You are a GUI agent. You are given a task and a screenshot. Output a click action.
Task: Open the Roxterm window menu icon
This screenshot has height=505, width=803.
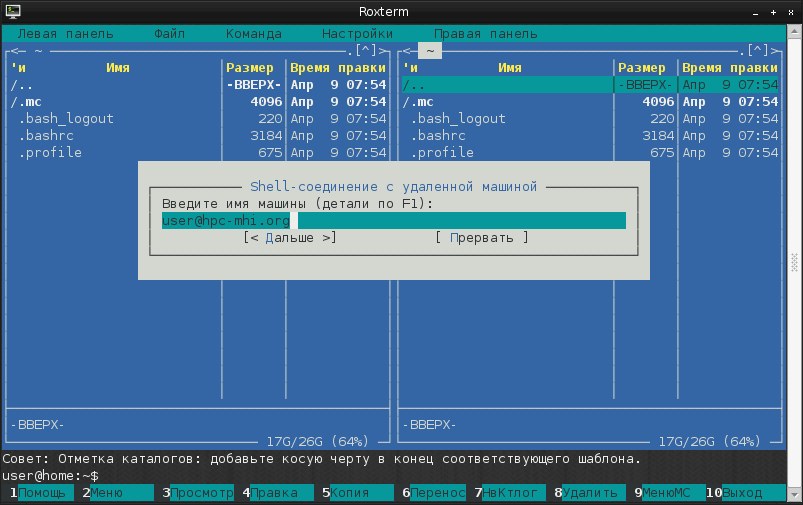[10, 12]
